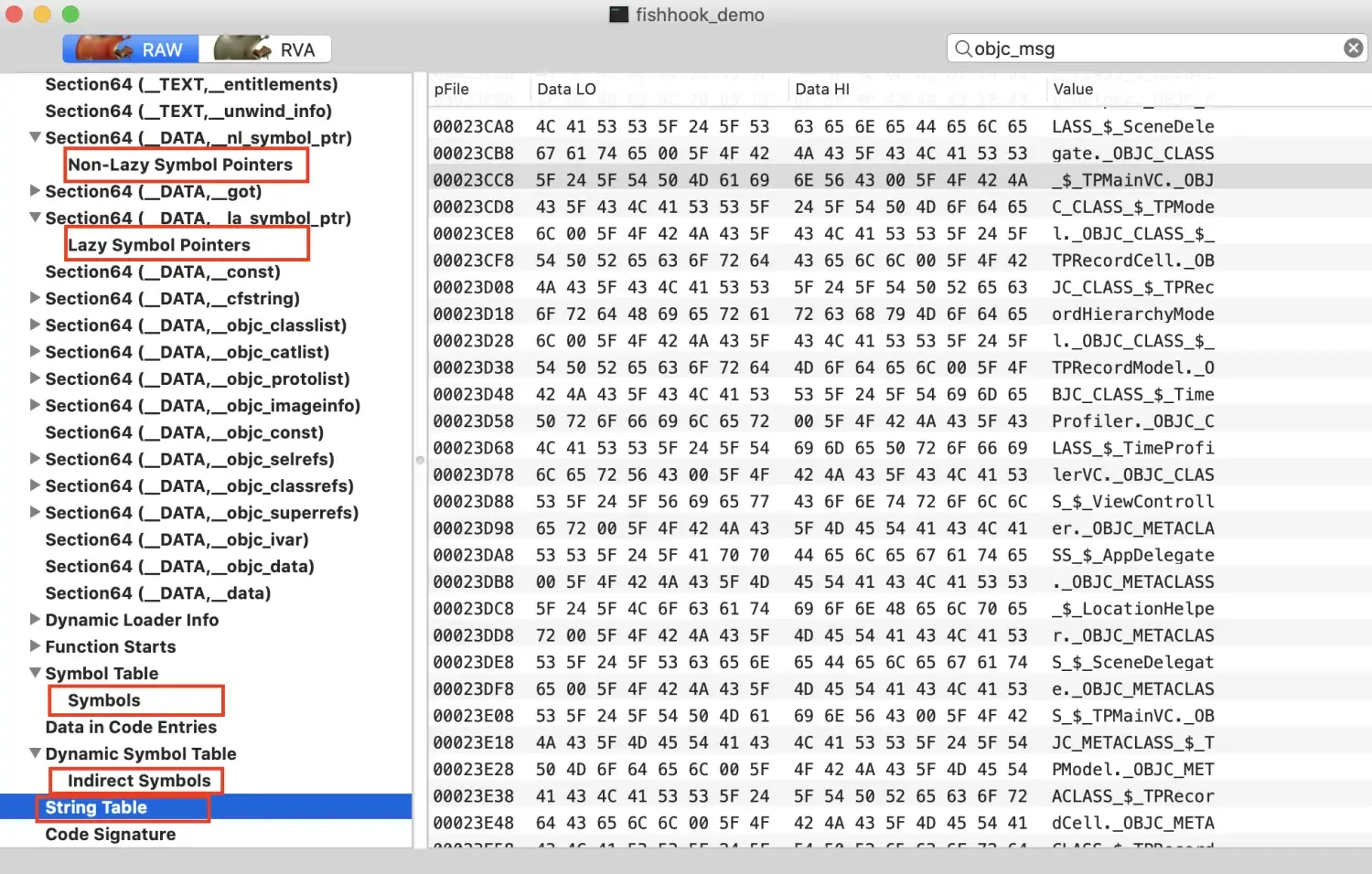Select Code Signature in sidebar

point(111,835)
